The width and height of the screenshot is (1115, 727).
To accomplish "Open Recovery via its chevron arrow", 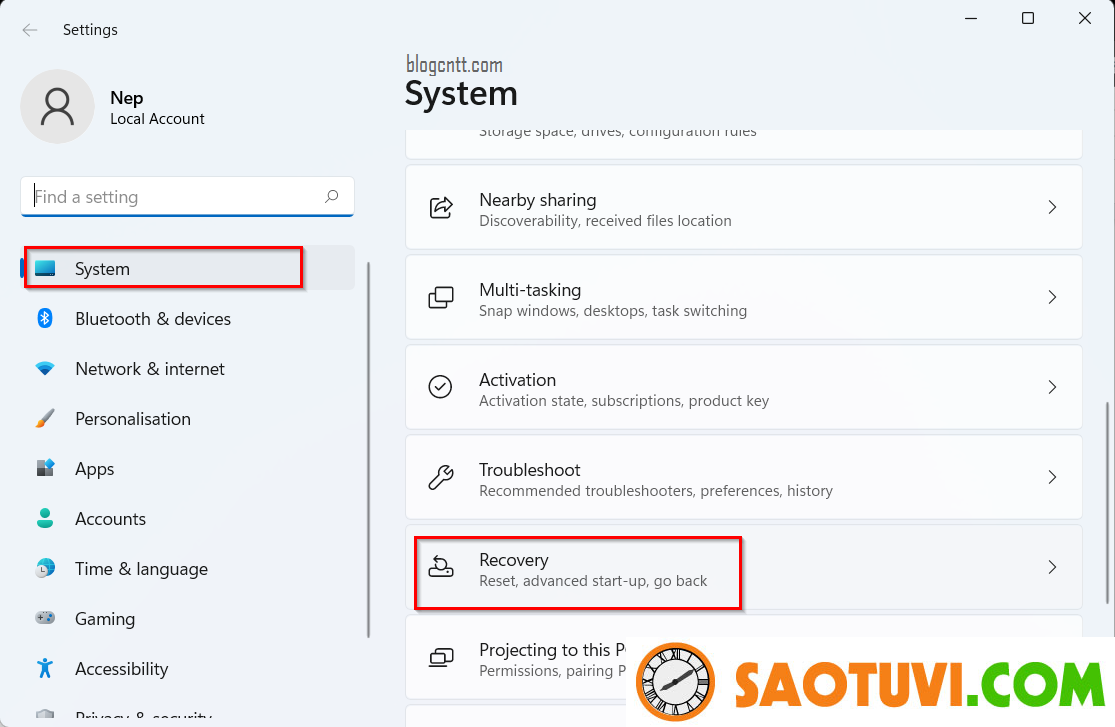I will click(x=1052, y=567).
